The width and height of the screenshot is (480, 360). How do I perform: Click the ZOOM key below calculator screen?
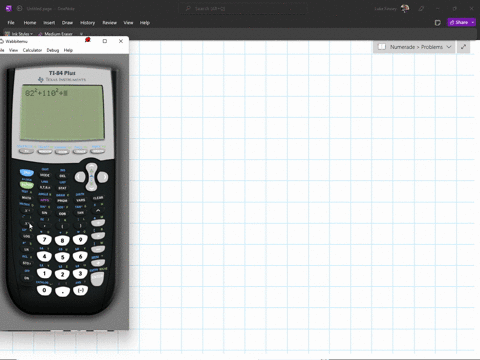click(x=62, y=152)
